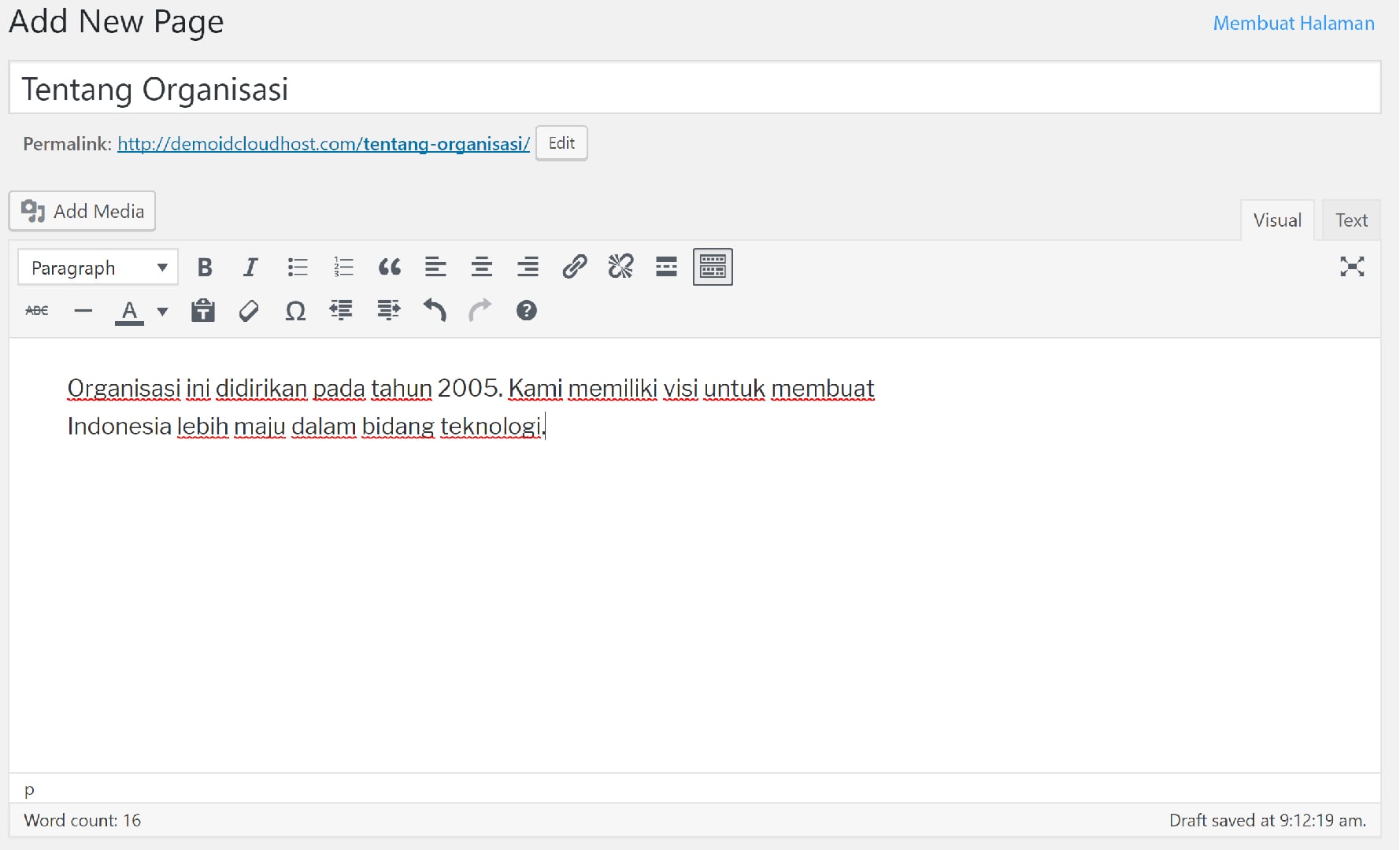Click the word 'Indonesia' in the editor
This screenshot has width=1400, height=850.
[x=119, y=427]
